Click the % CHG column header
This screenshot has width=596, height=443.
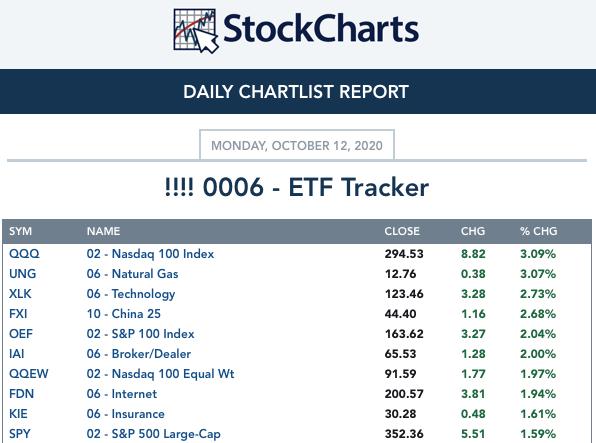point(538,231)
